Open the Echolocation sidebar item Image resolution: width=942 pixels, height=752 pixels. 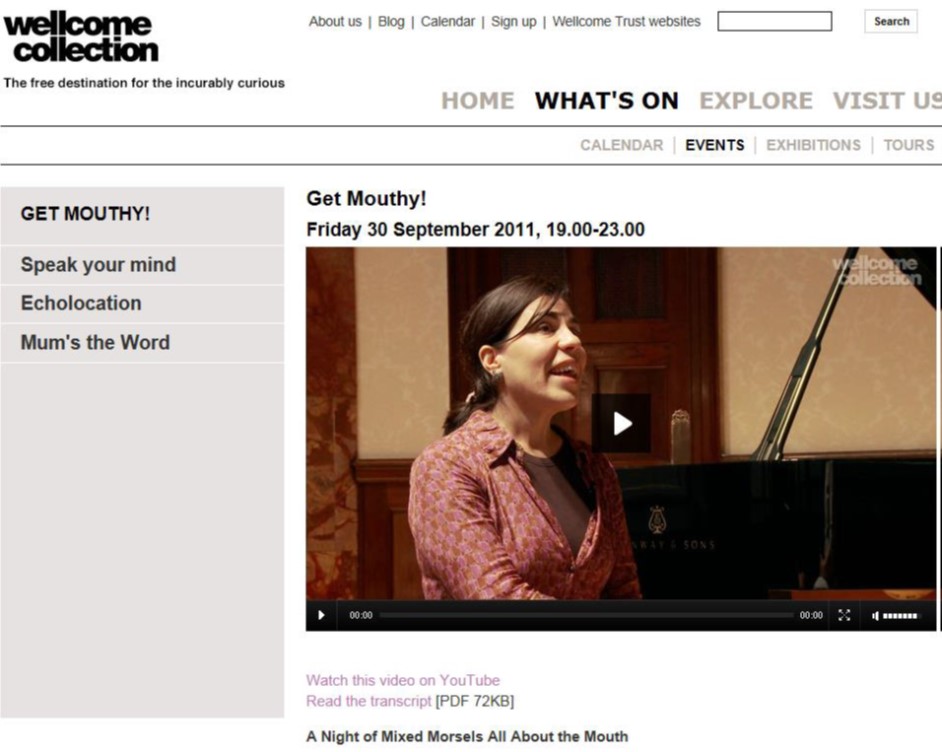(142, 303)
